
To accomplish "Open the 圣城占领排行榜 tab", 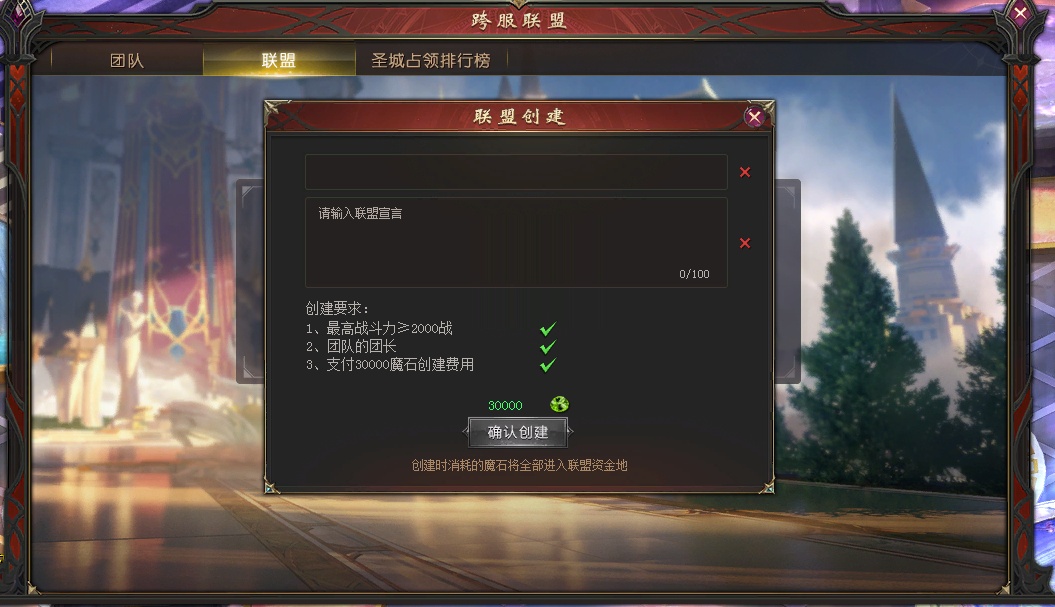I will click(431, 61).
